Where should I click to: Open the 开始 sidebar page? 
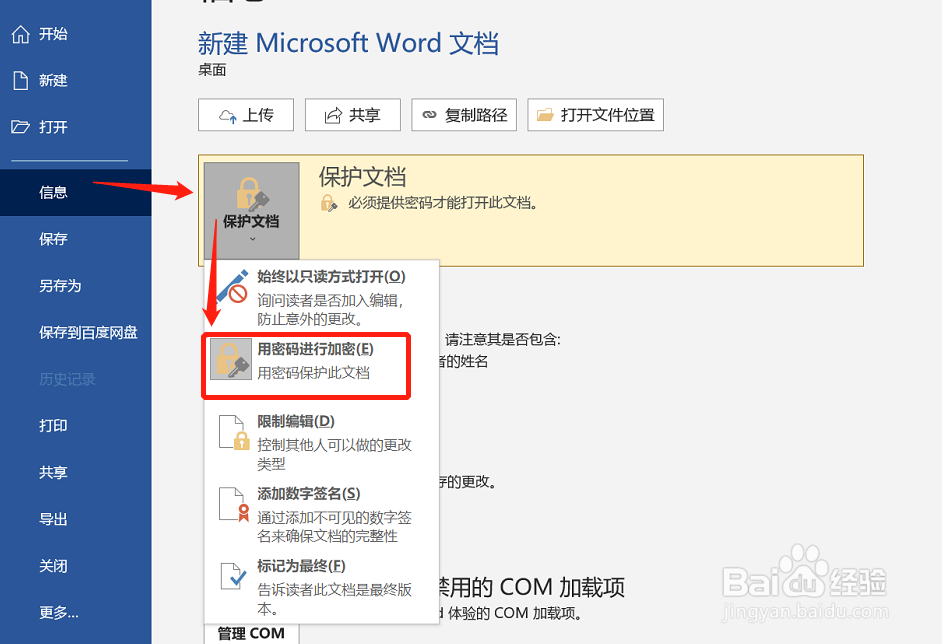[76, 34]
